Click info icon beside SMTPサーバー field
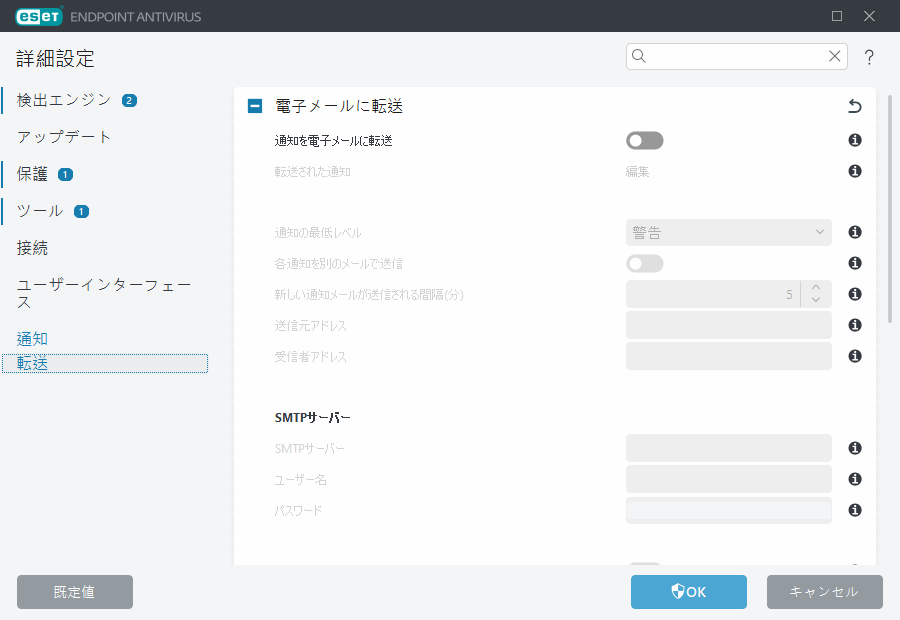 pyautogui.click(x=854, y=448)
